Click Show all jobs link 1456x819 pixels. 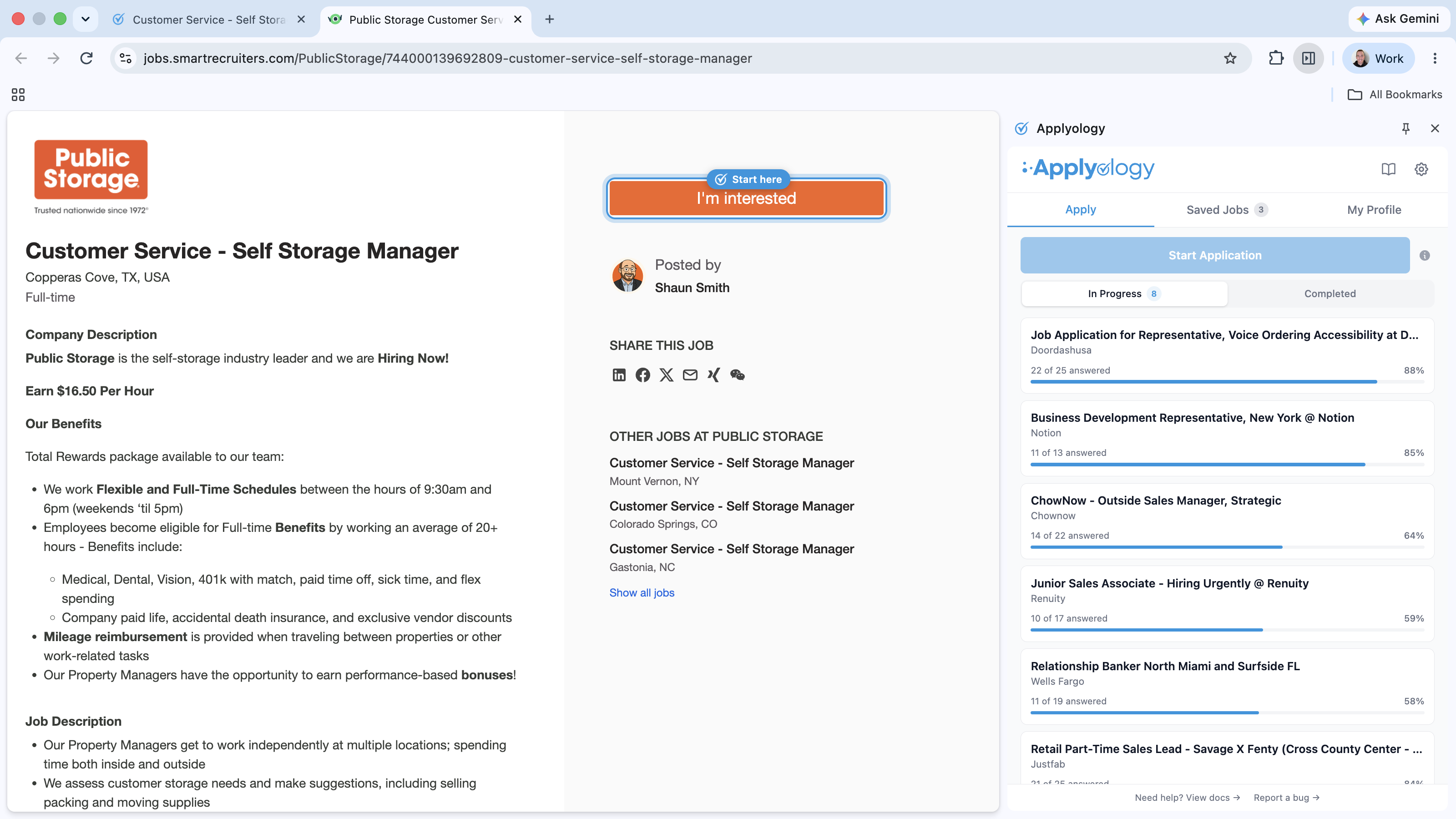point(642,592)
